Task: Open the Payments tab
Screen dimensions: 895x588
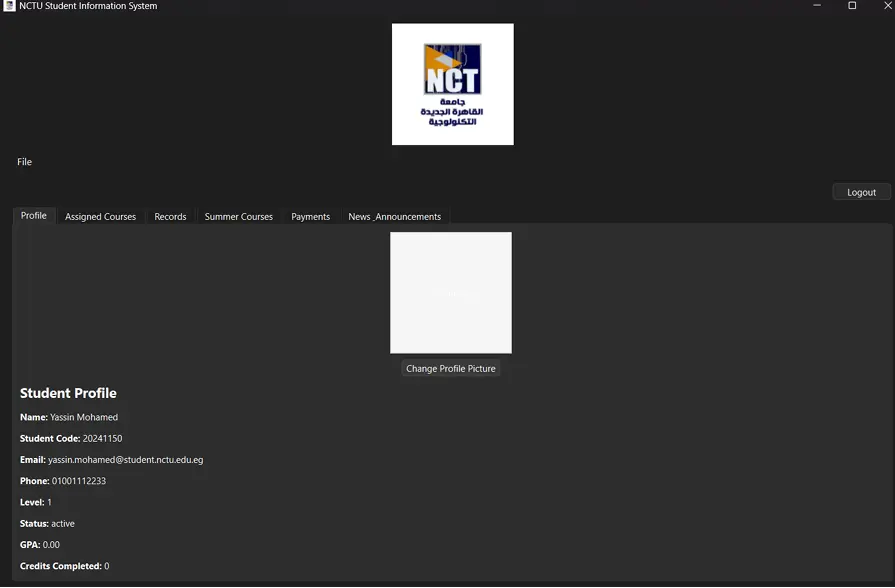Action: point(311,217)
